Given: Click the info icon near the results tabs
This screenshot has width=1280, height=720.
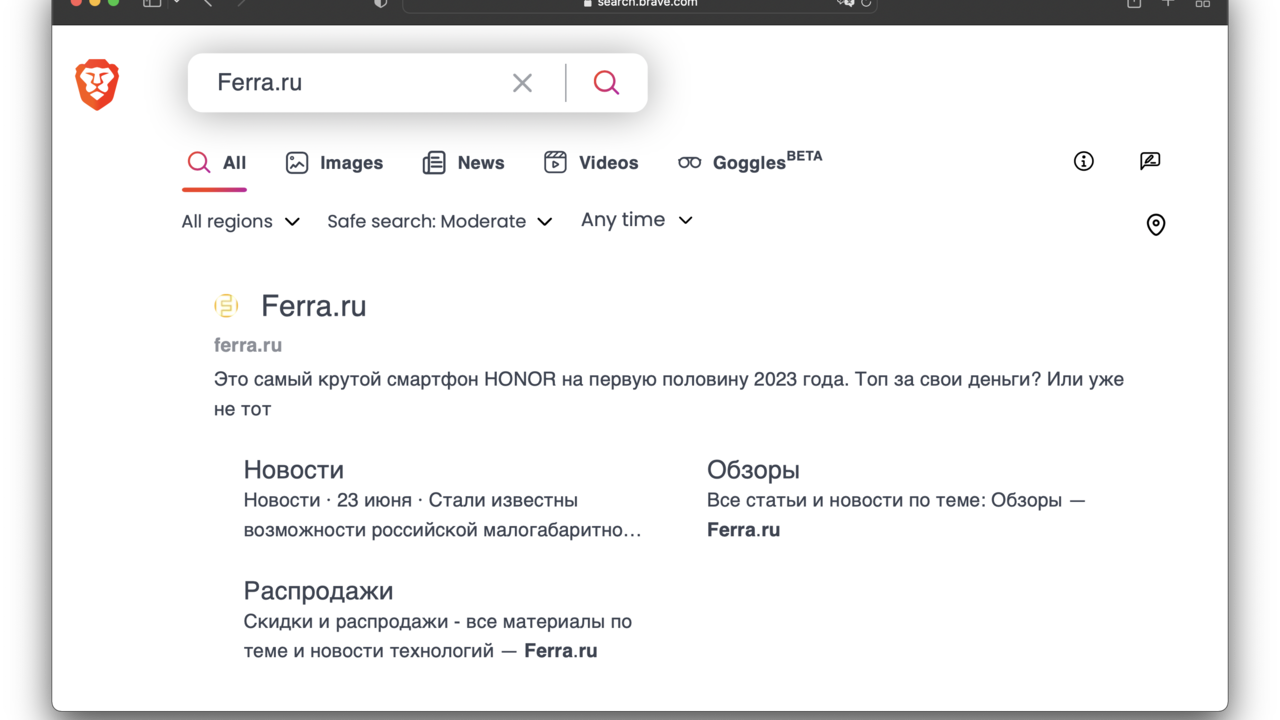Looking at the screenshot, I should click(1083, 161).
